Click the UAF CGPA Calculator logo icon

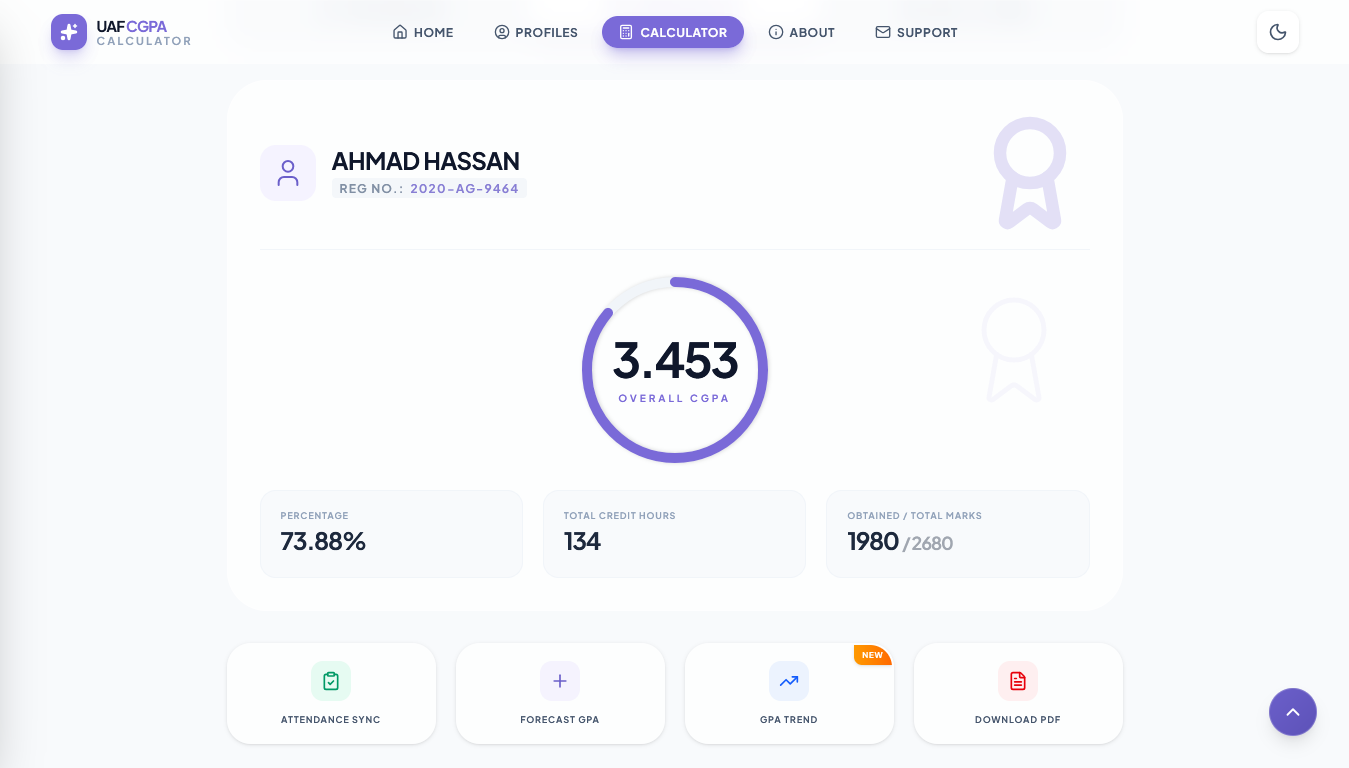(x=69, y=32)
